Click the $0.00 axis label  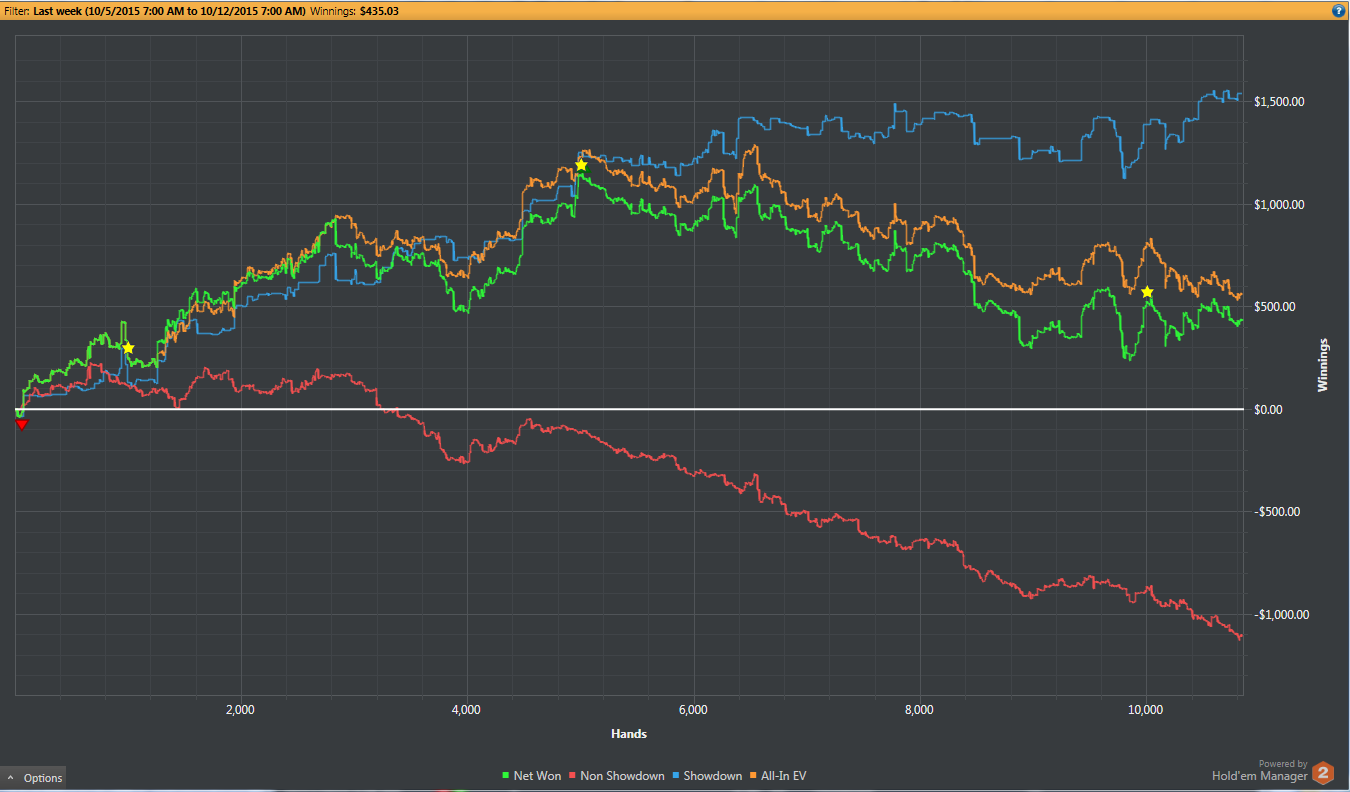point(1268,410)
